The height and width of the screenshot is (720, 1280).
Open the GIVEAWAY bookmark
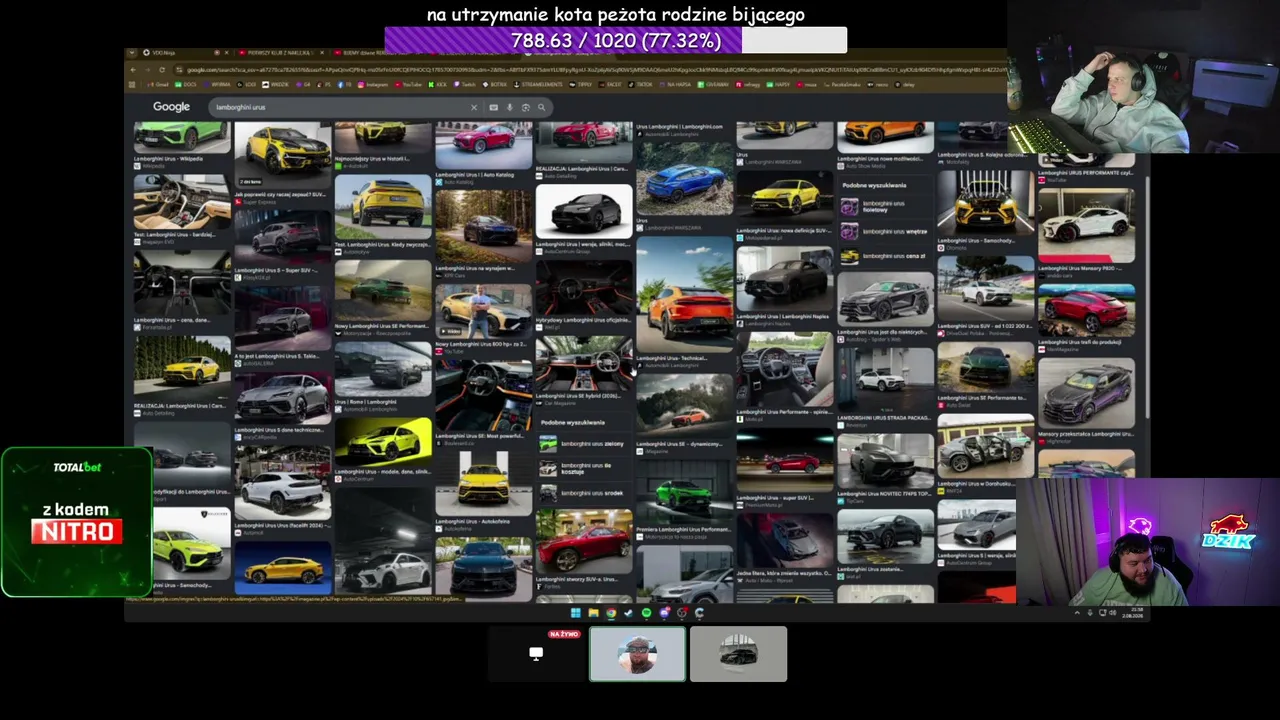[712, 85]
